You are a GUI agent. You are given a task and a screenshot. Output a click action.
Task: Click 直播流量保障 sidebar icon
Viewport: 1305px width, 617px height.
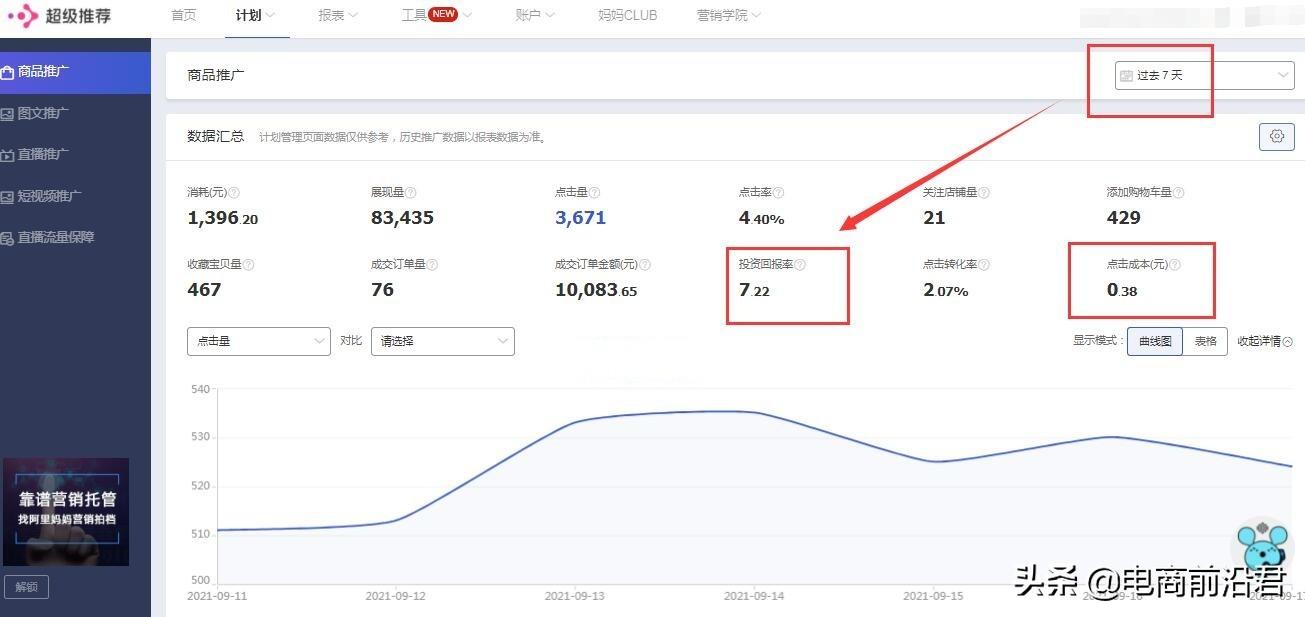coord(7,238)
